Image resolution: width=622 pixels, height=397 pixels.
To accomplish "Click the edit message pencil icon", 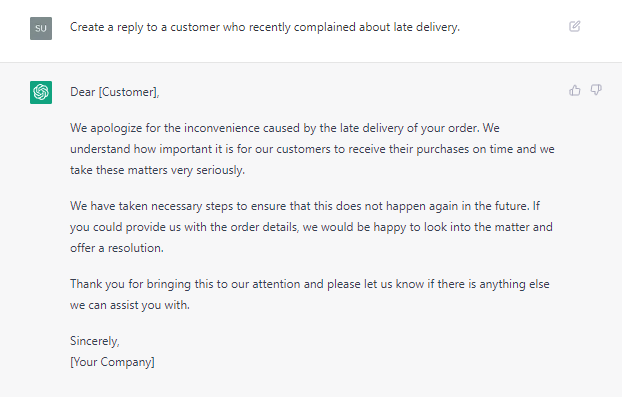I will [x=574, y=27].
